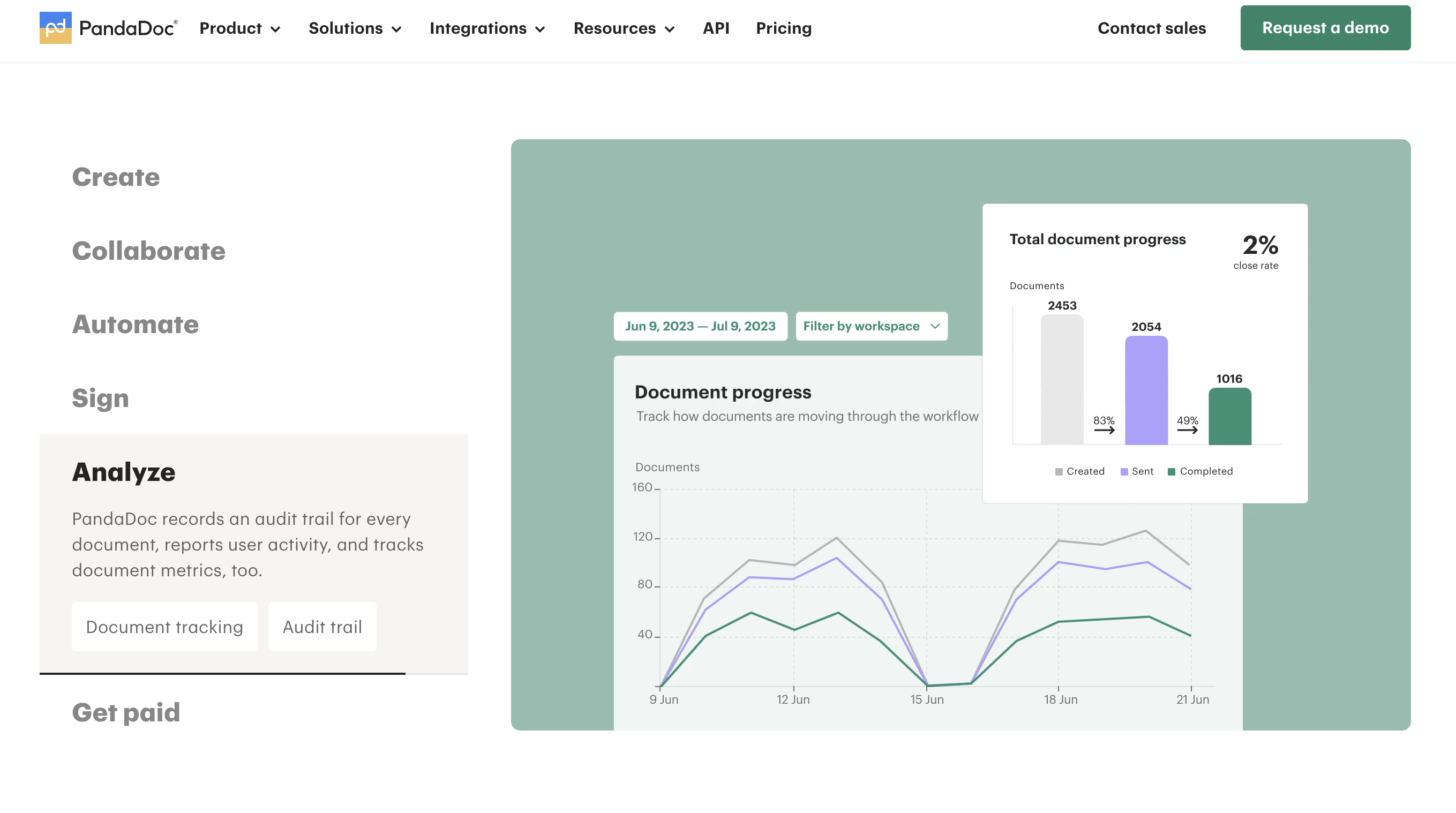Image resolution: width=1456 pixels, height=813 pixels.
Task: Select the Get paid tab
Action: point(126,712)
